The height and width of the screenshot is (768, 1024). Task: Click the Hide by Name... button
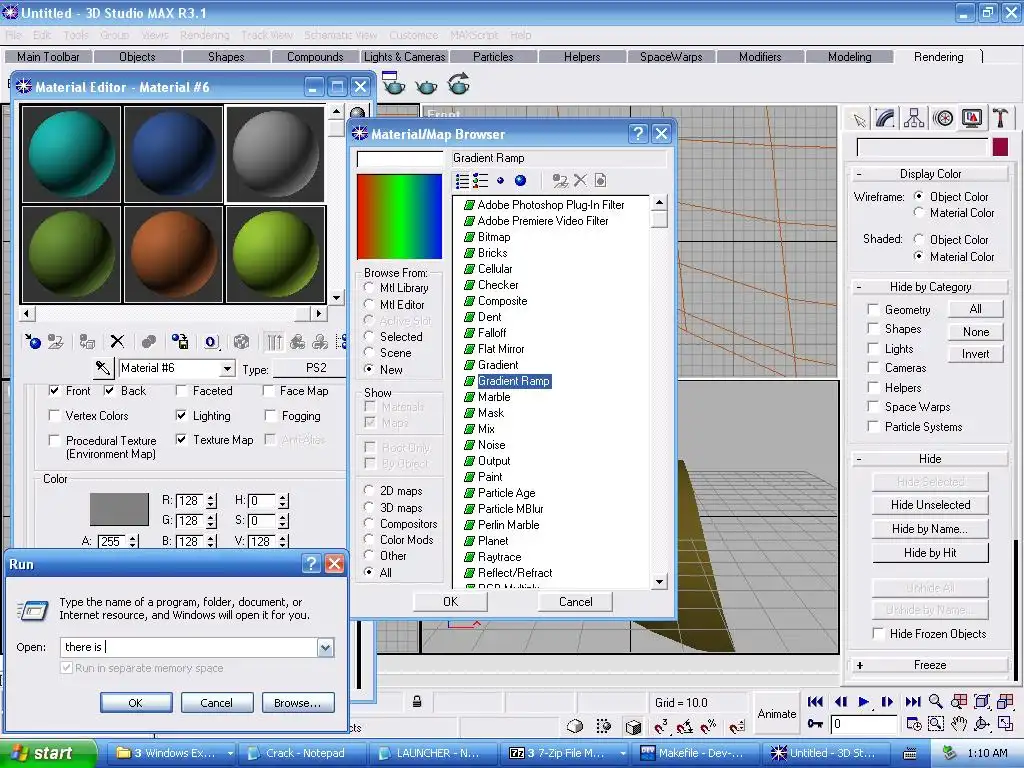click(x=930, y=529)
